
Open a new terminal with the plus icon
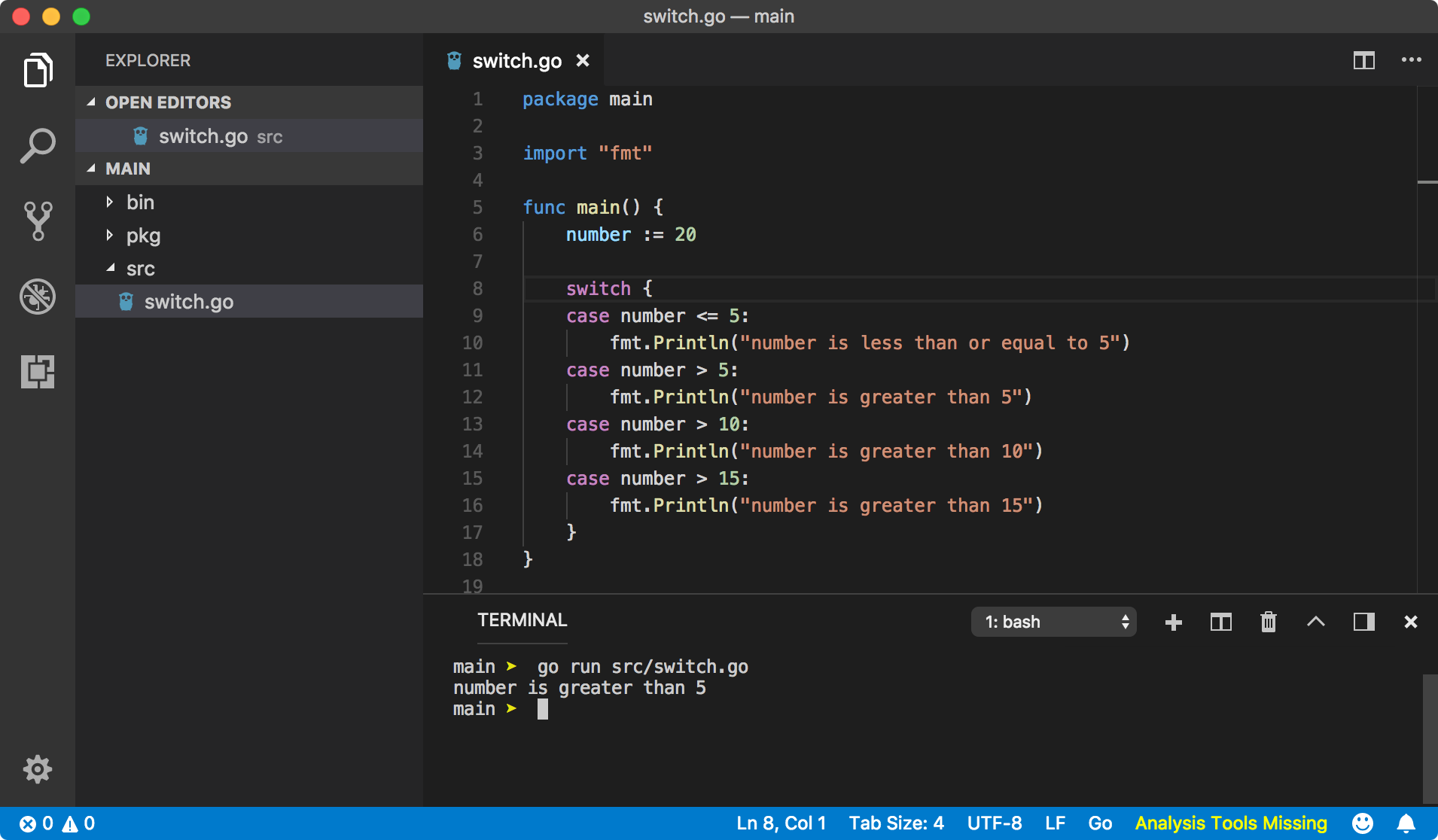pos(1172,622)
